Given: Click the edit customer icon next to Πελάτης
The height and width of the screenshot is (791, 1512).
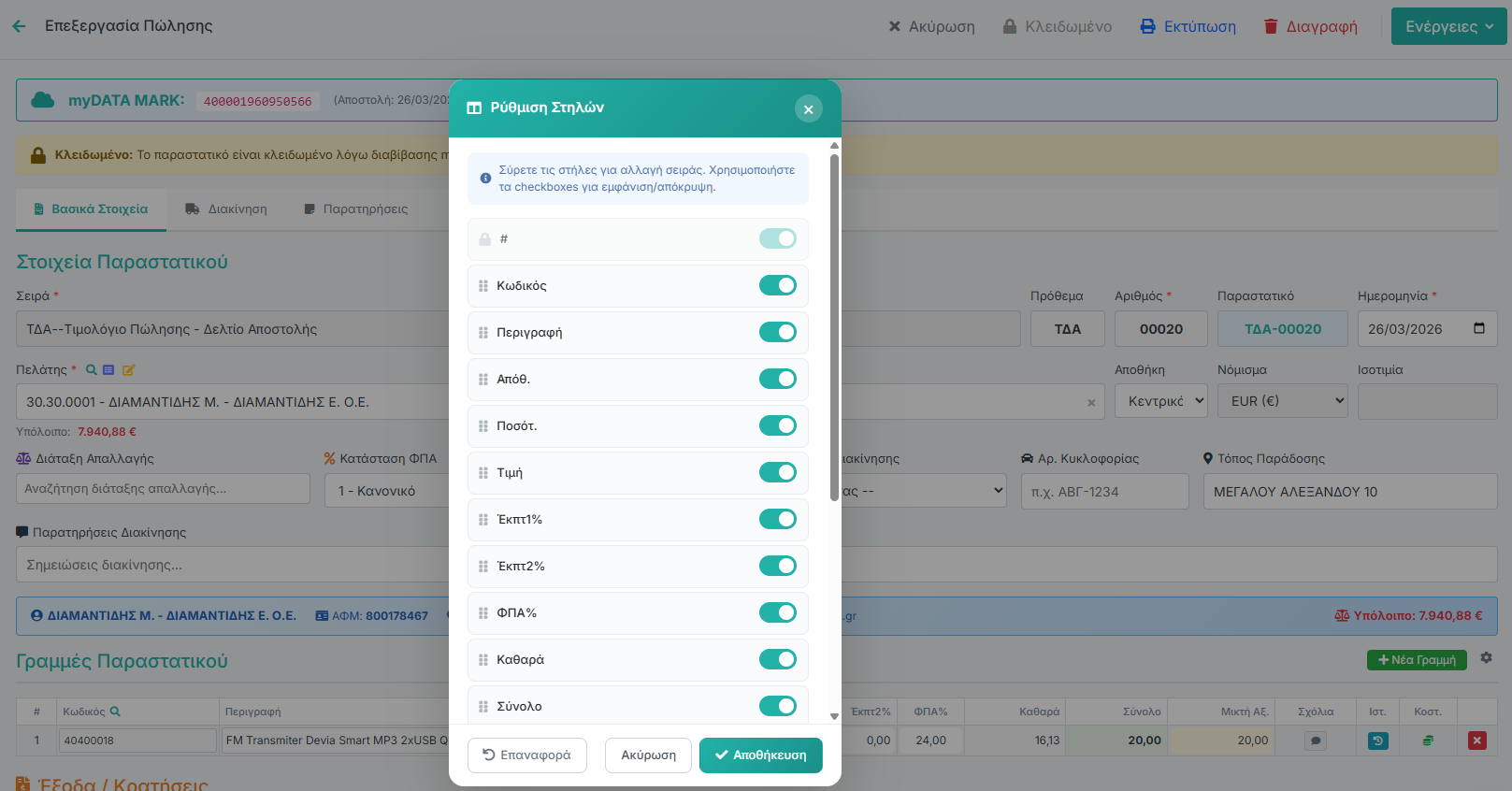Looking at the screenshot, I should 129,370.
